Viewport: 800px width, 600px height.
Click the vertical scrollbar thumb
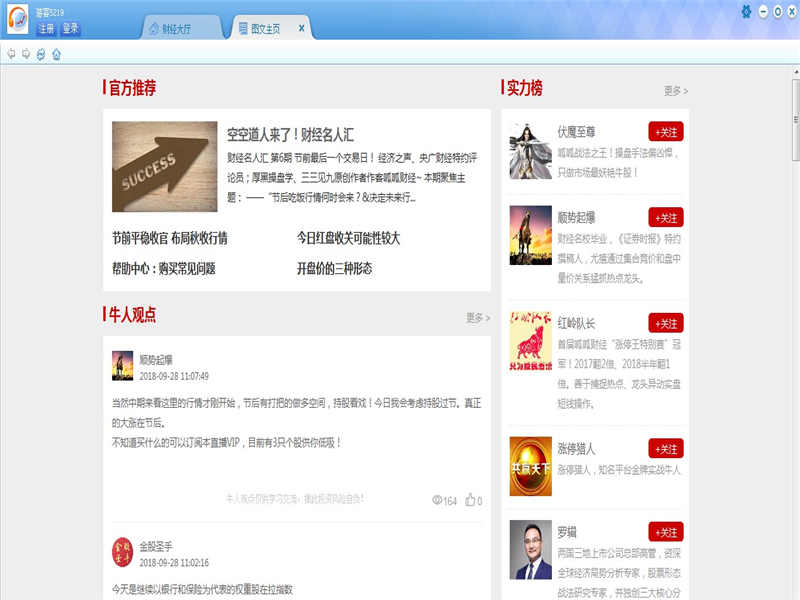[795, 119]
